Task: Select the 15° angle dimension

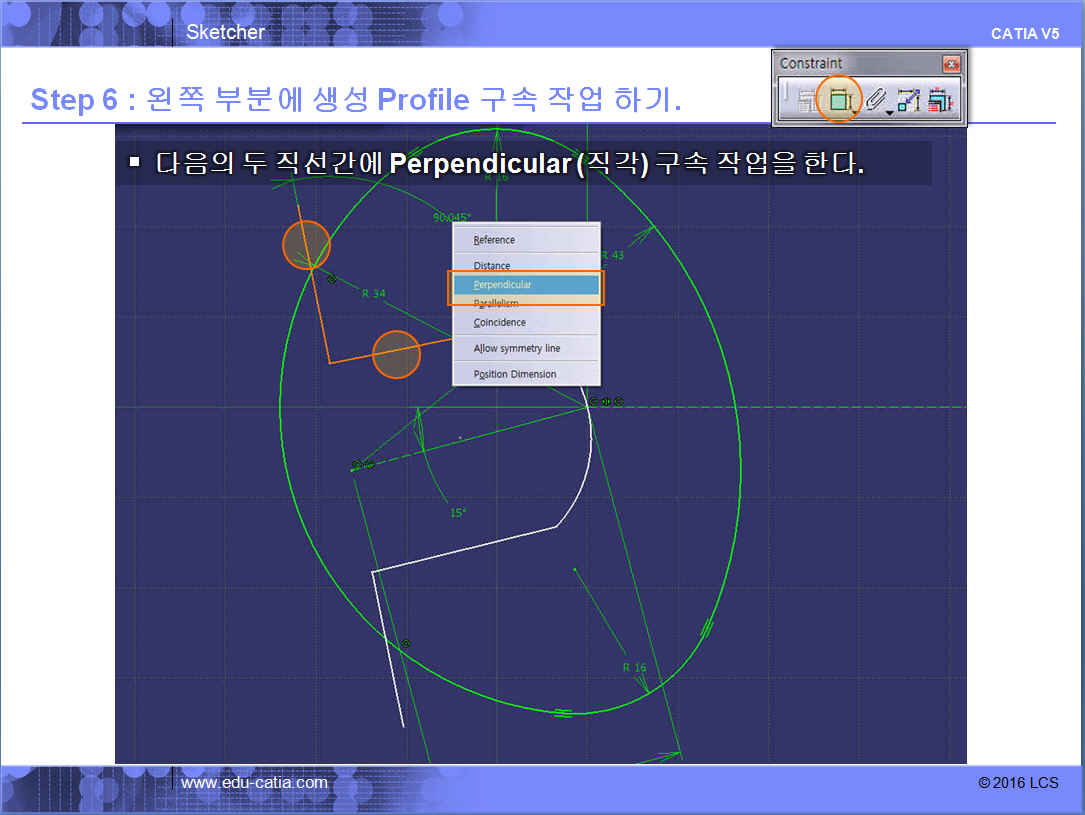Action: [x=457, y=513]
